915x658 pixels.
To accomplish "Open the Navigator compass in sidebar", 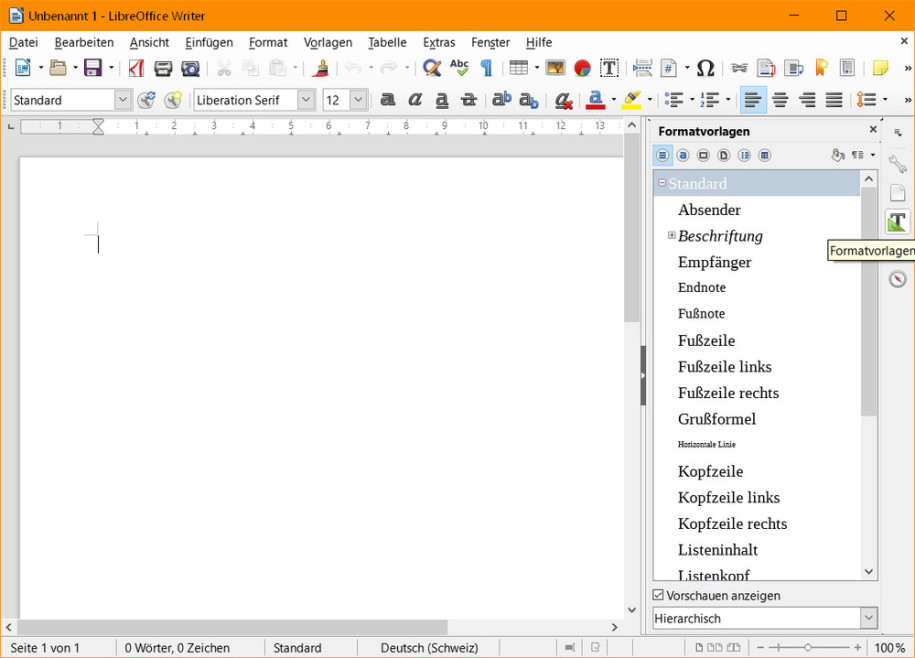I will pyautogui.click(x=897, y=279).
